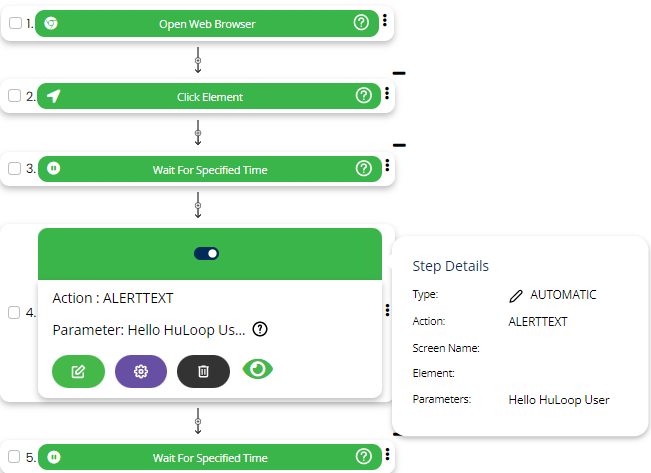
Task: Open three-dot menu for step 5 Wait
Action: [386, 457]
